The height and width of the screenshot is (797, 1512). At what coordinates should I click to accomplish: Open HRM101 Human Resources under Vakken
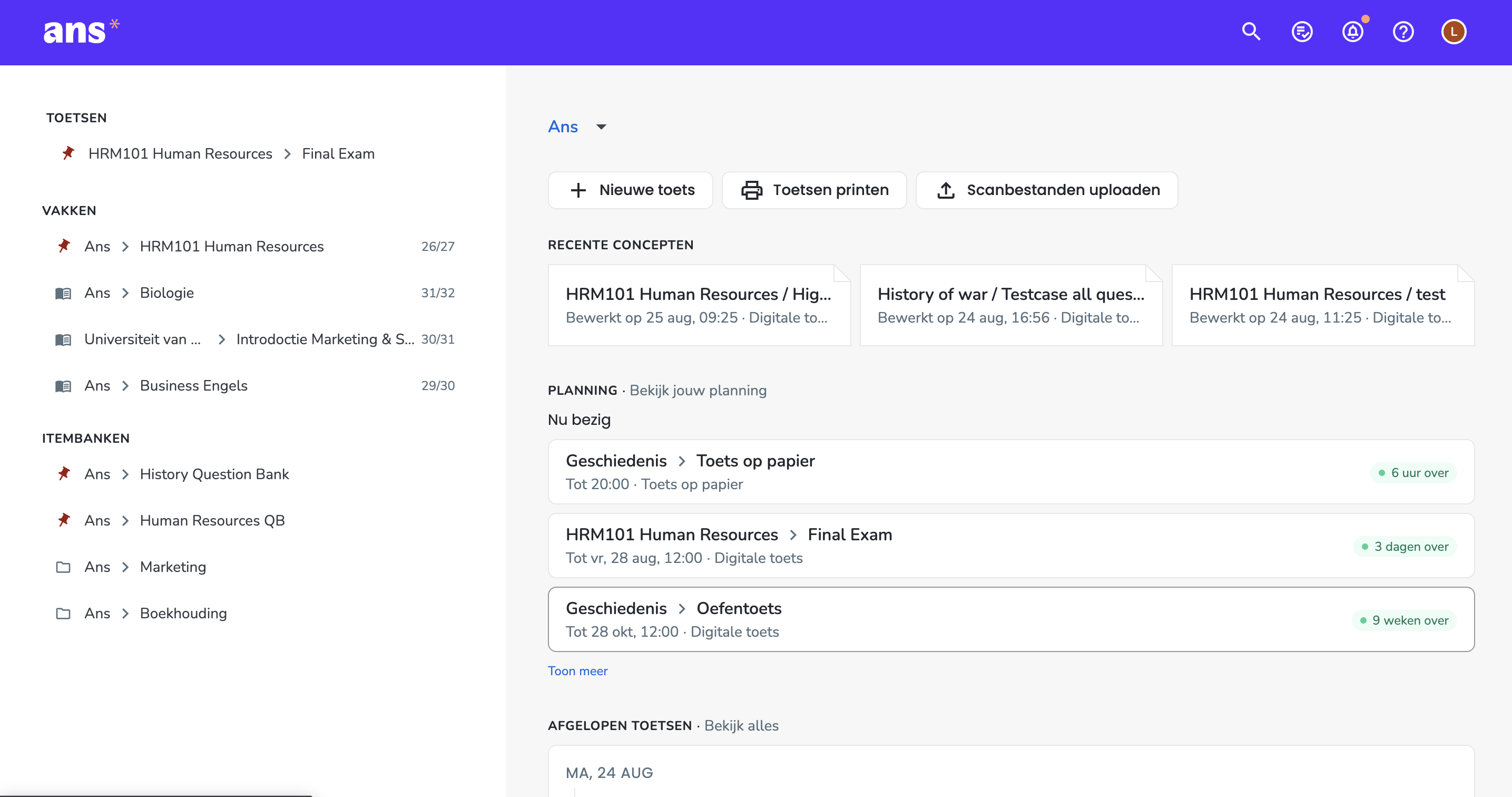coord(231,247)
